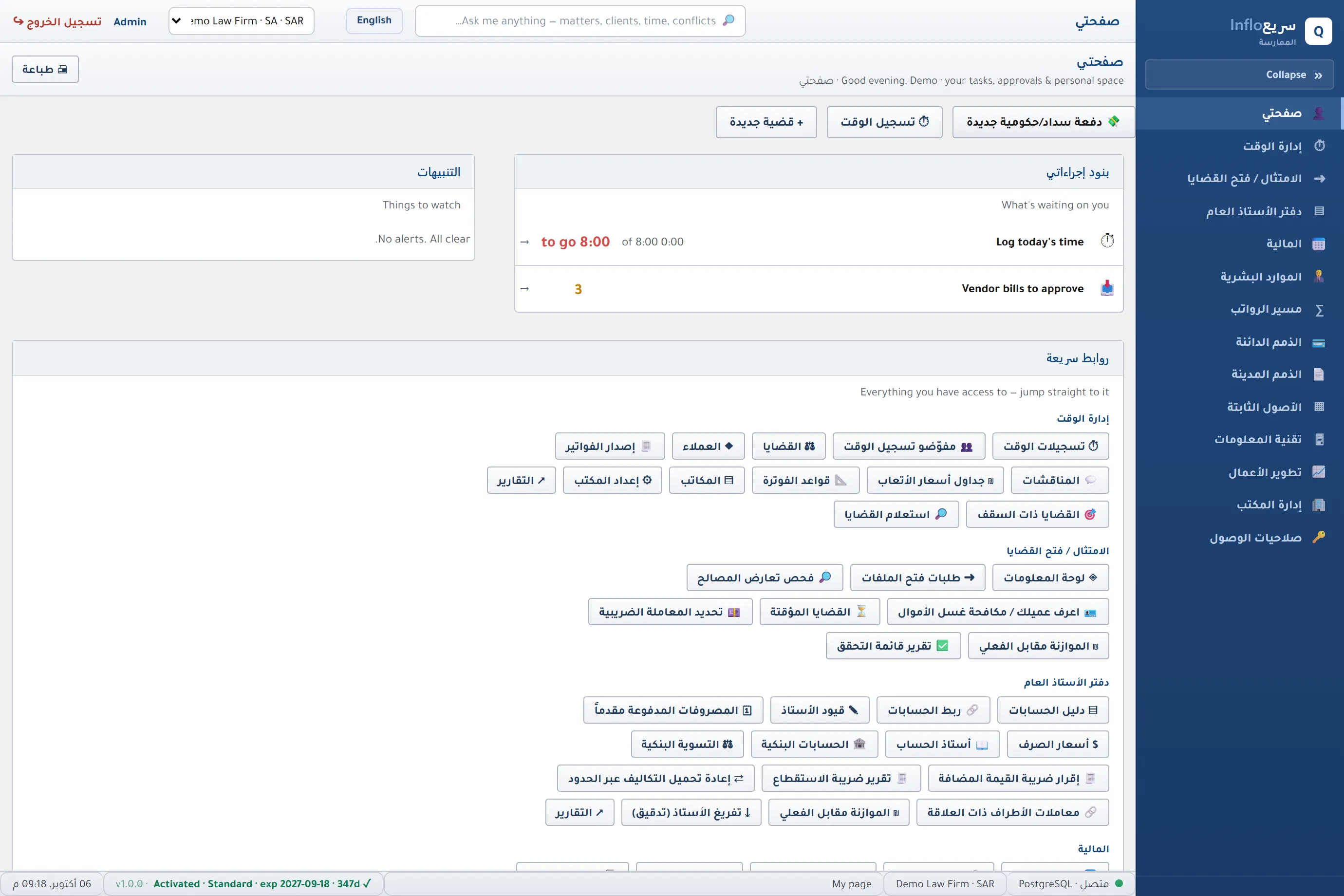Click the Vendor bills to approve inbox icon
Viewport: 1344px width, 896px height.
point(1107,288)
